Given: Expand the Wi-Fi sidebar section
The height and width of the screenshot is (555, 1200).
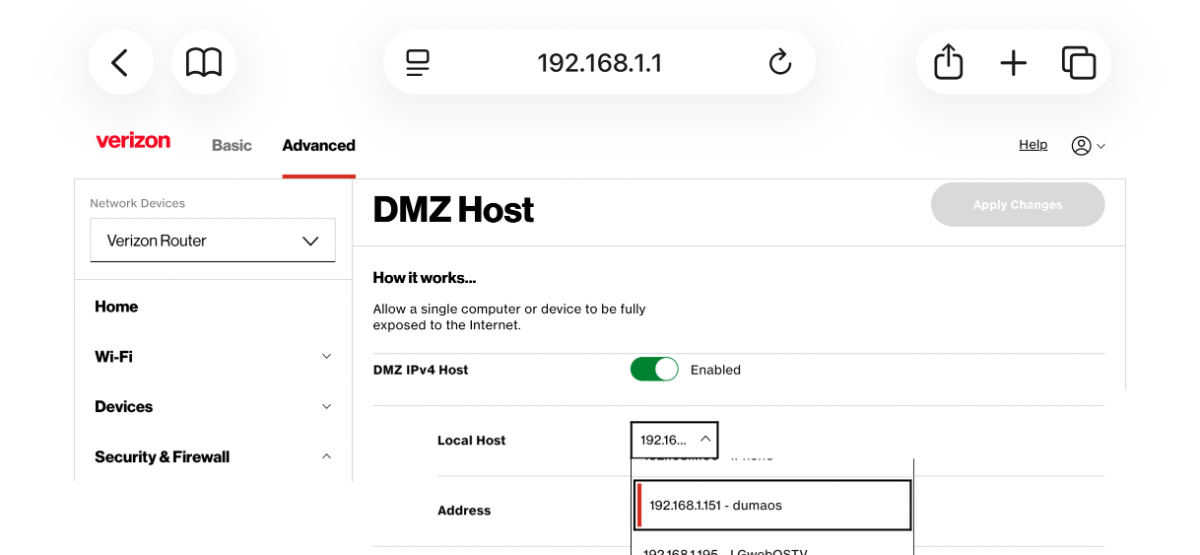Looking at the screenshot, I should (x=213, y=356).
